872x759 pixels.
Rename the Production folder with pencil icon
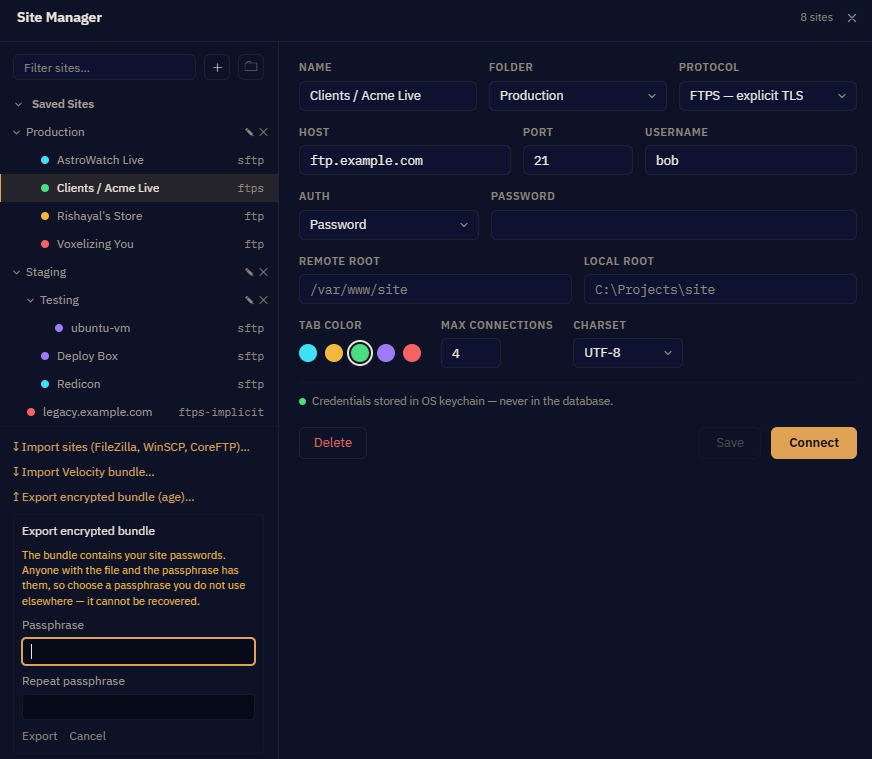click(249, 132)
